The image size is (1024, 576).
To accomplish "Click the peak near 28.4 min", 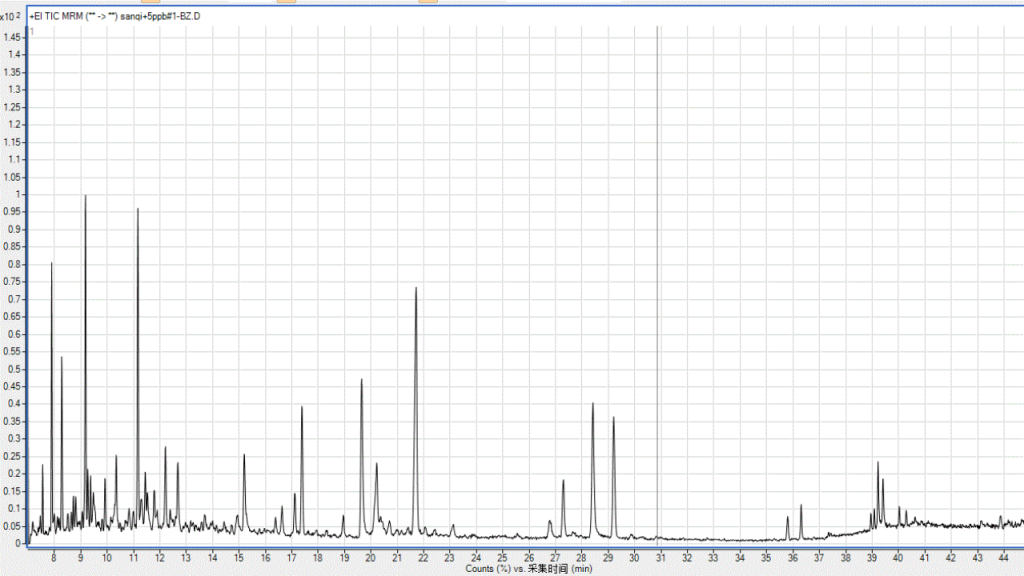I will [593, 405].
